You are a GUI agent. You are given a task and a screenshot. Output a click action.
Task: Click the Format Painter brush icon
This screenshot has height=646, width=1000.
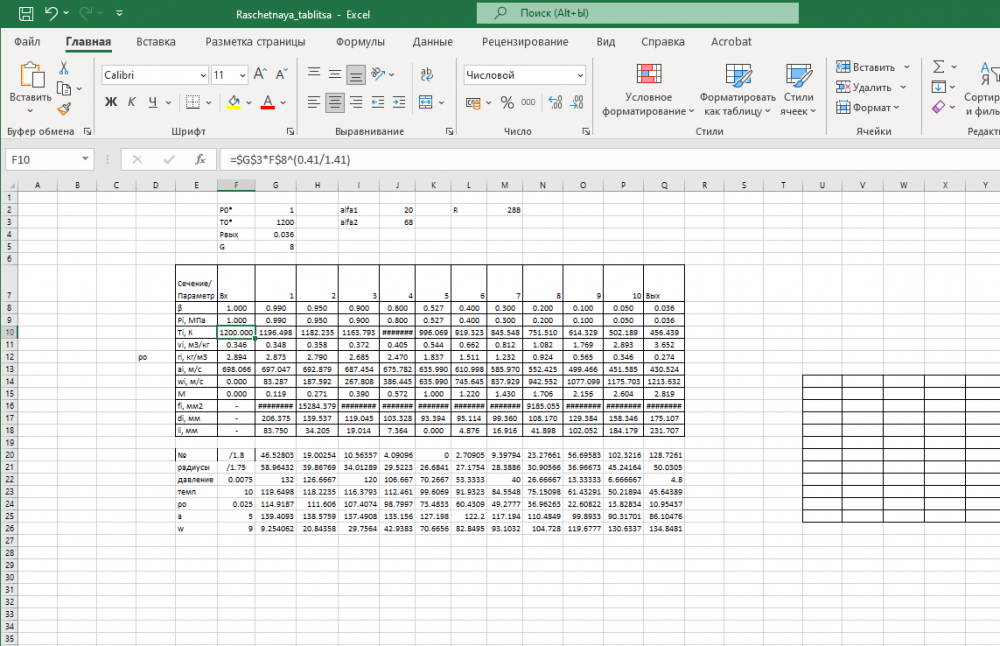click(64, 109)
